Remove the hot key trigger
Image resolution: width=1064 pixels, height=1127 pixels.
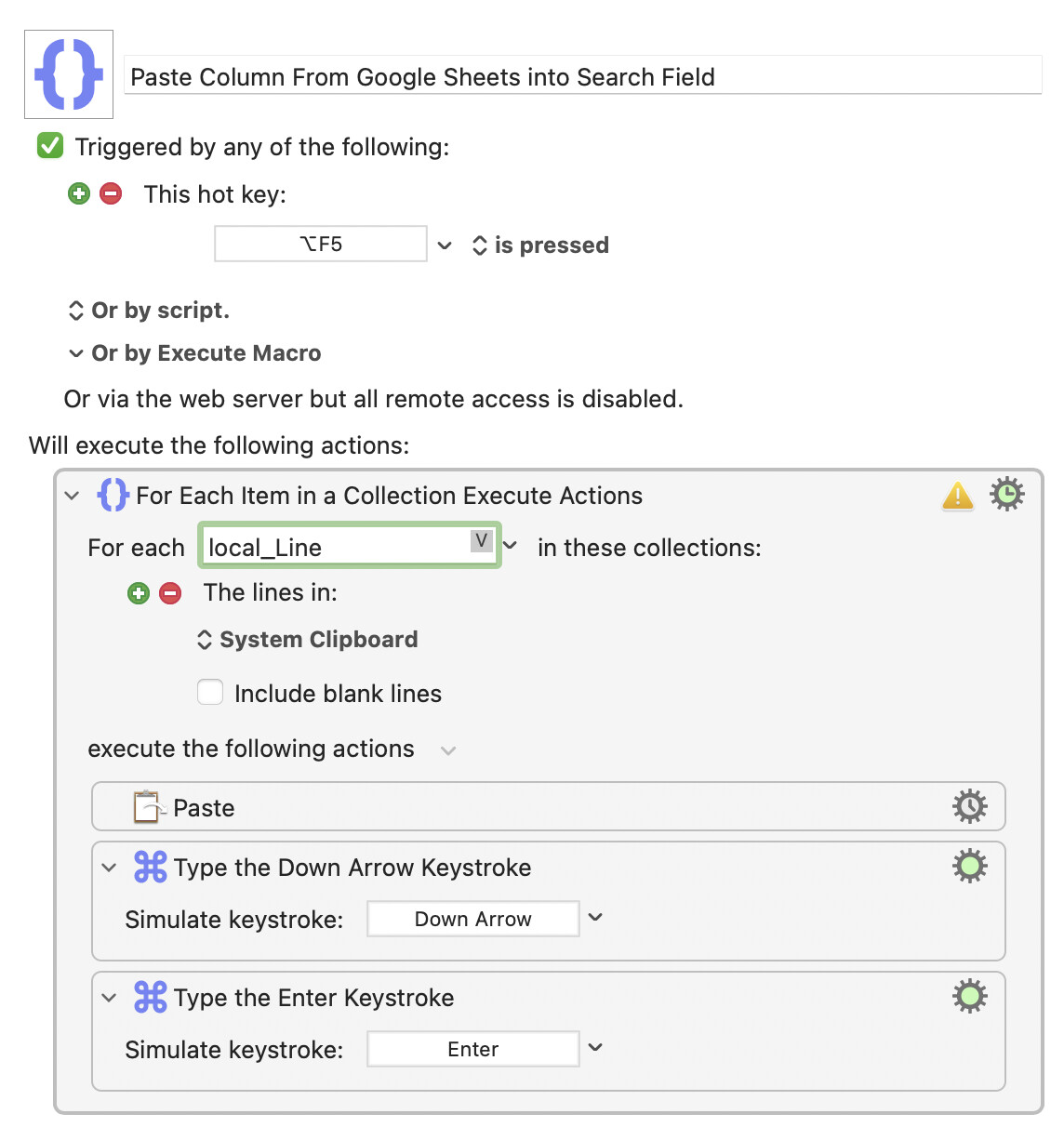111,193
